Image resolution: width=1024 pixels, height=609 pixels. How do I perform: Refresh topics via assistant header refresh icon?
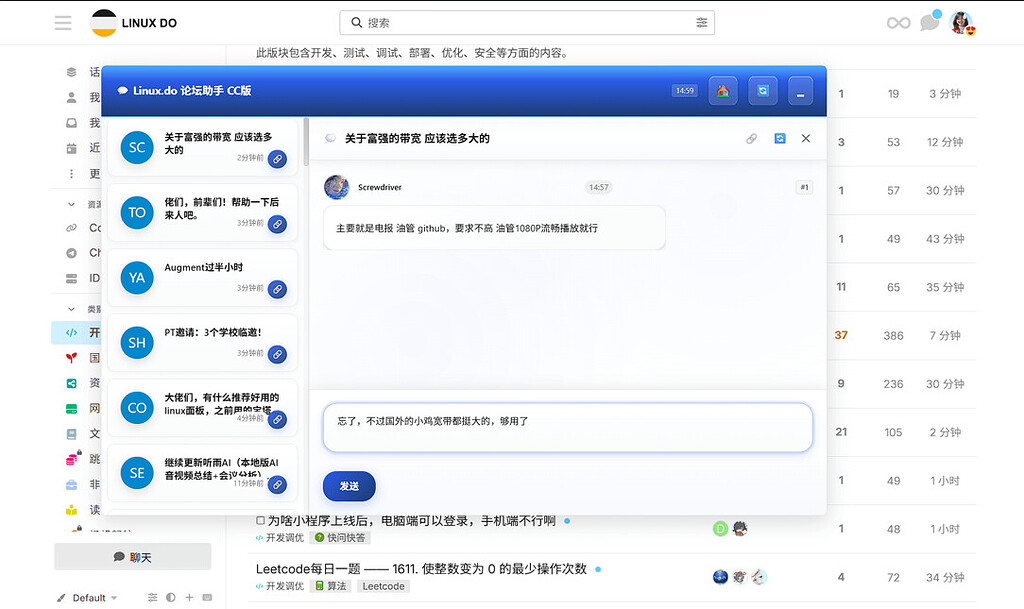pos(763,91)
